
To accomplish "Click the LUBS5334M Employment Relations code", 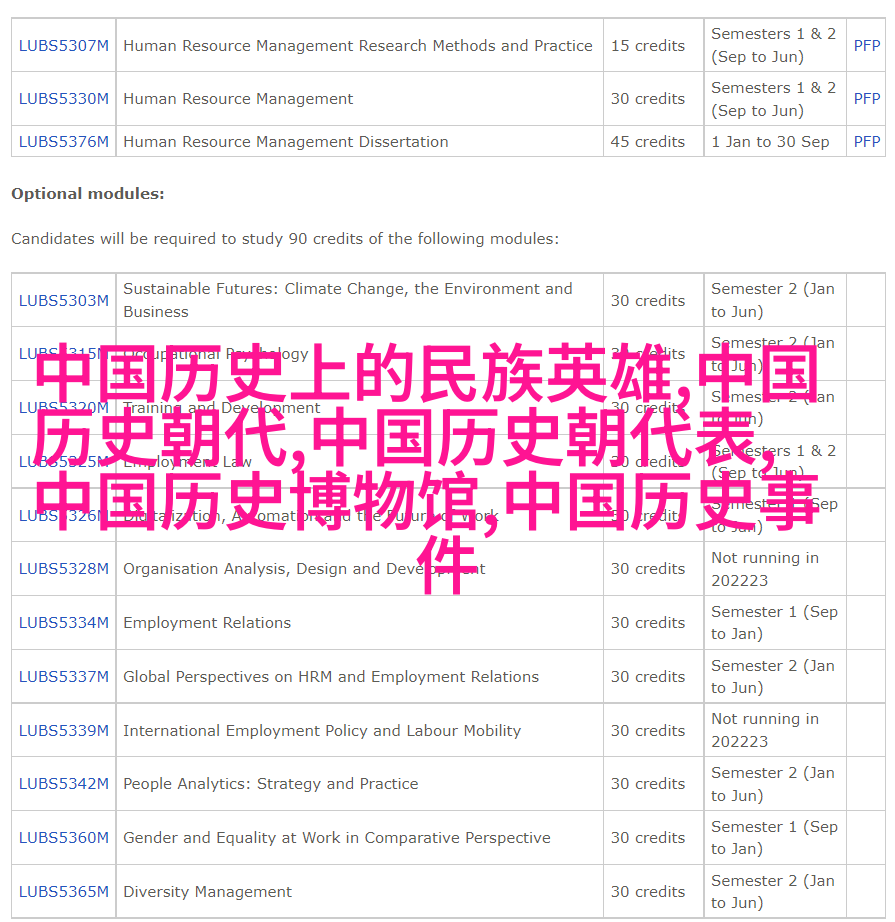I will tap(63, 623).
